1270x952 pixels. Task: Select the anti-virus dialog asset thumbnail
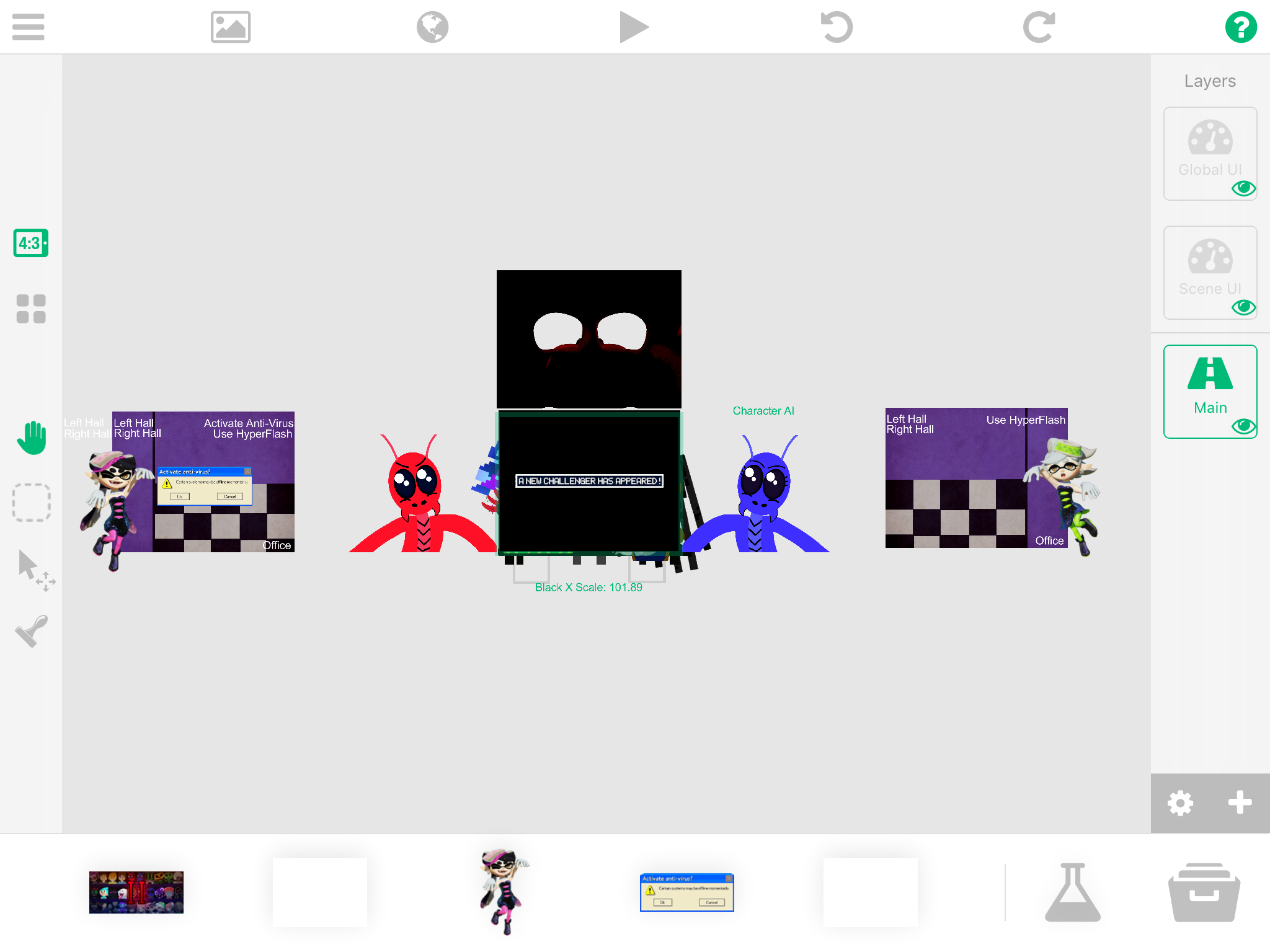pos(686,892)
